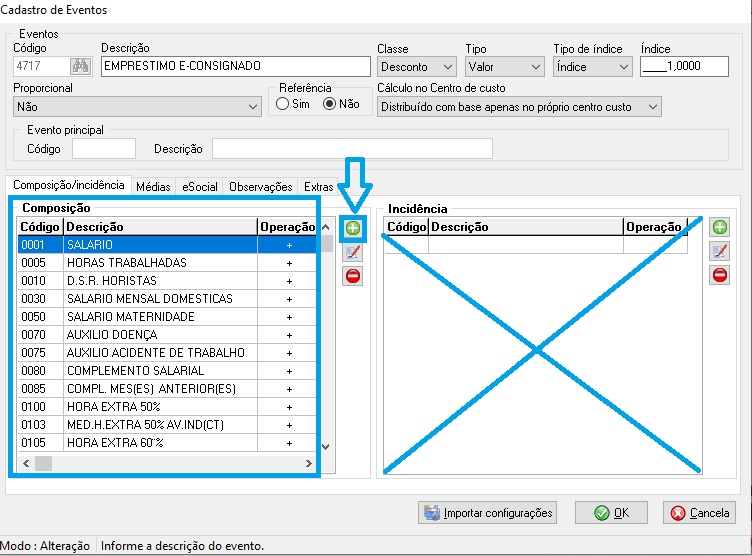Go to the Observações tab
The image size is (752, 556).
(260, 187)
